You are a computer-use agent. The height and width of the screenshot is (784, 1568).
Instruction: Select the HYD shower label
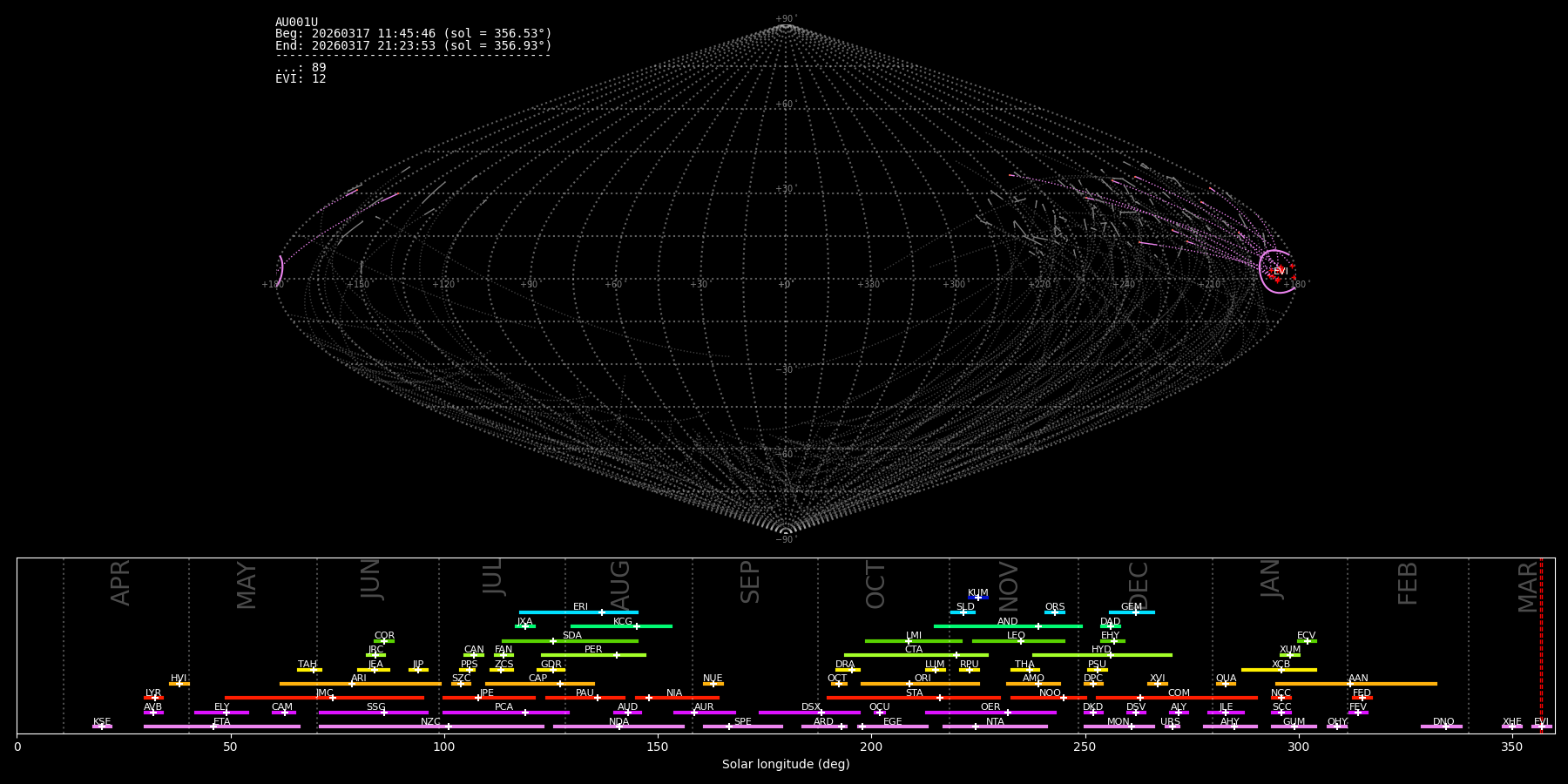point(1101,650)
